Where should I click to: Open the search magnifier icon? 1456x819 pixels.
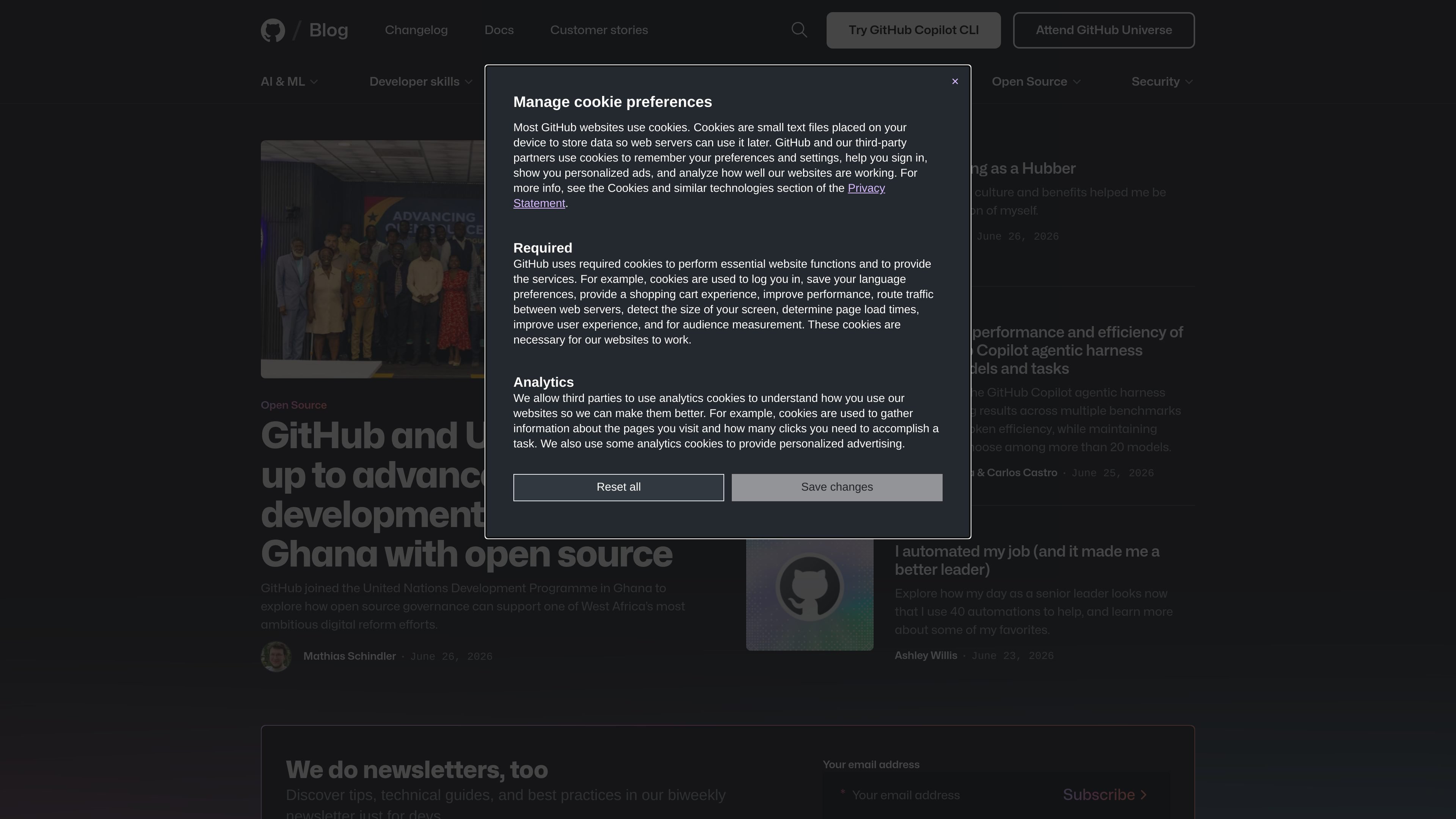coord(799,30)
